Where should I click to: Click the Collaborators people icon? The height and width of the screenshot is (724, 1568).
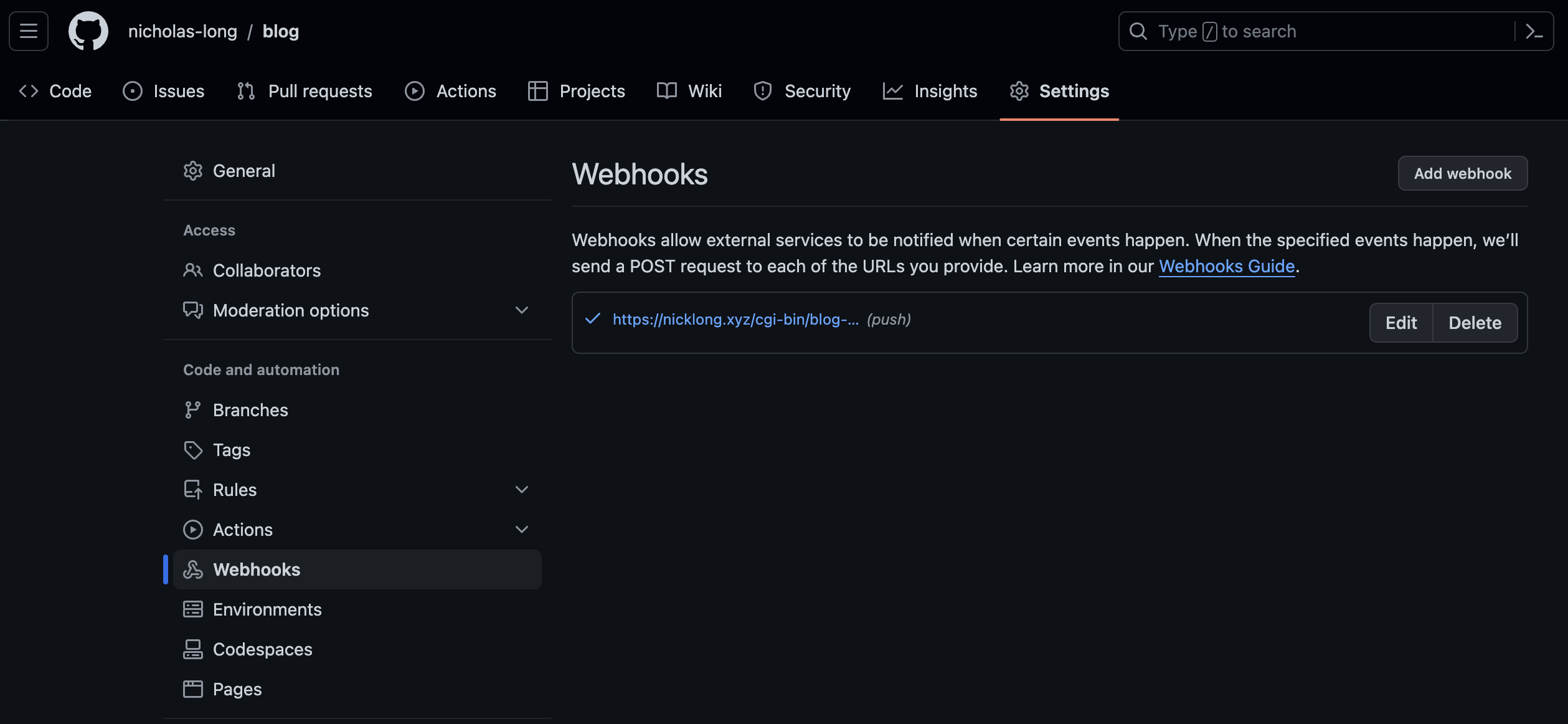click(193, 270)
